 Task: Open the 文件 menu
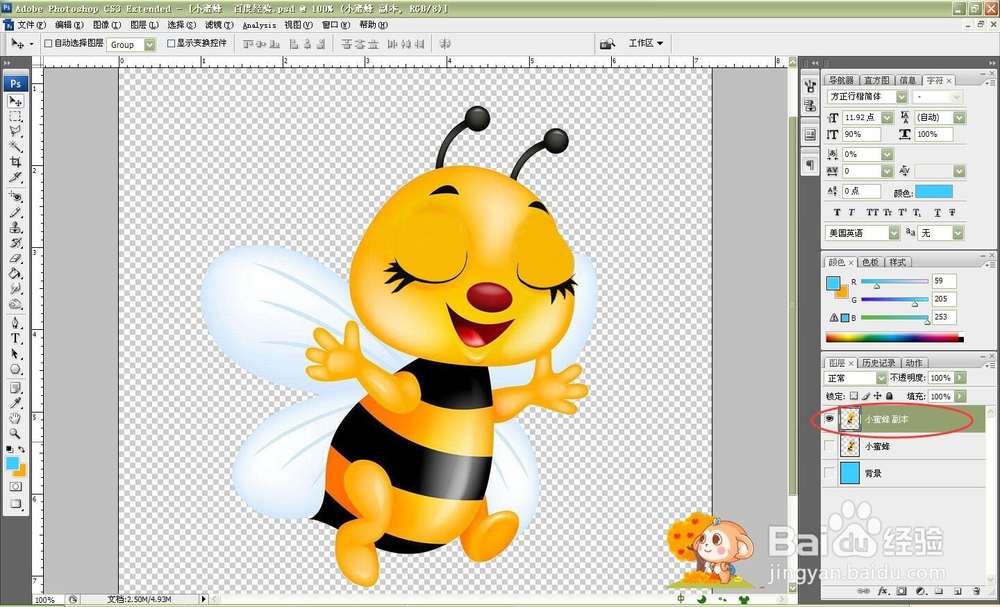31,25
